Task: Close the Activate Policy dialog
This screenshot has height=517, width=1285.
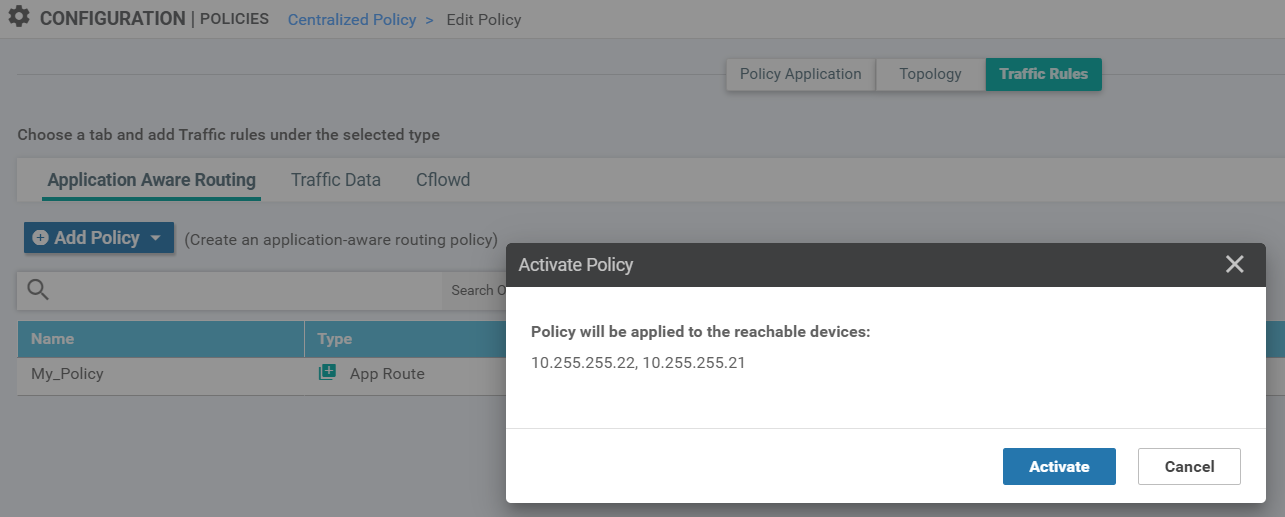Action: [x=1234, y=265]
